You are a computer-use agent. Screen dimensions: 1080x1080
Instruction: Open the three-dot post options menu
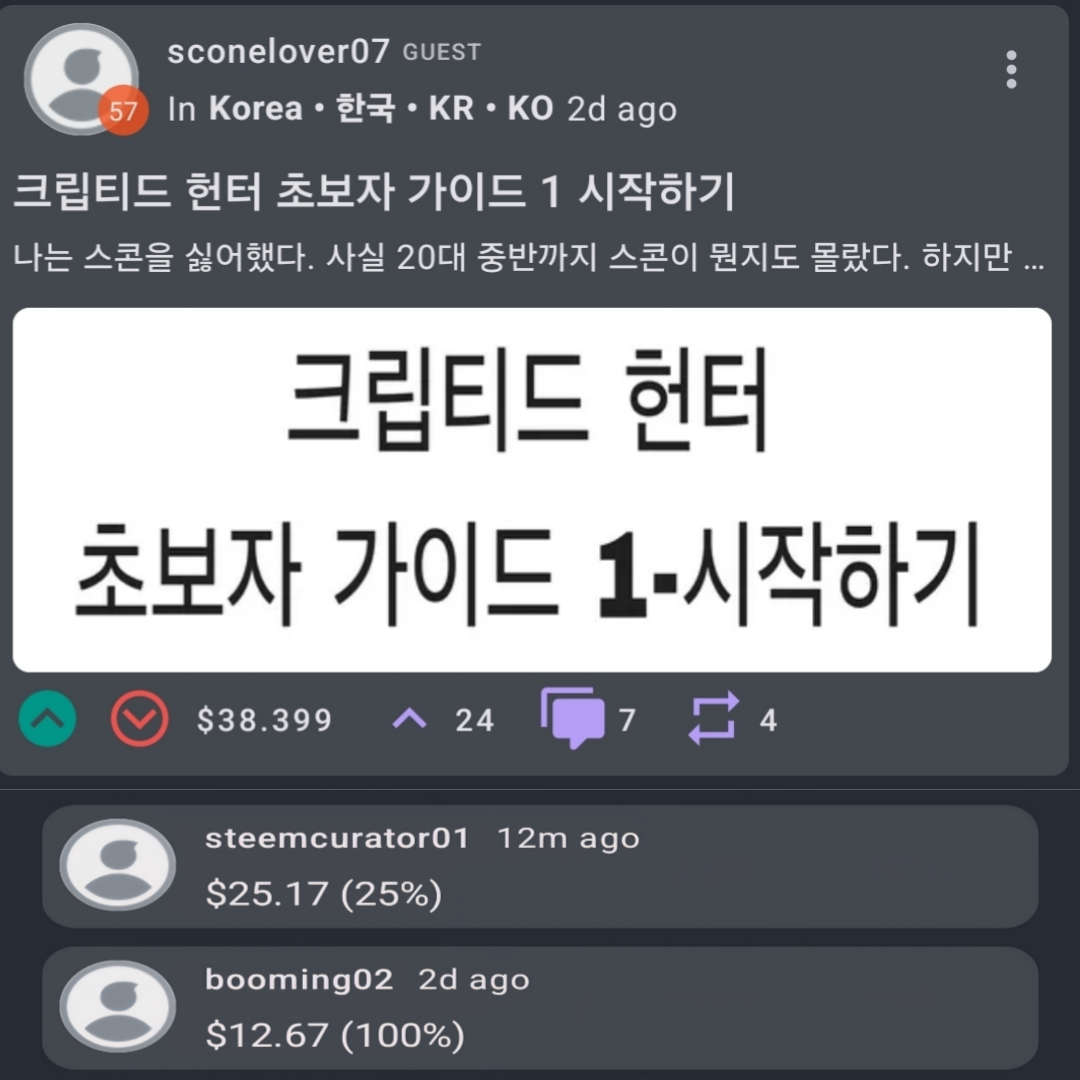coord(1010,70)
